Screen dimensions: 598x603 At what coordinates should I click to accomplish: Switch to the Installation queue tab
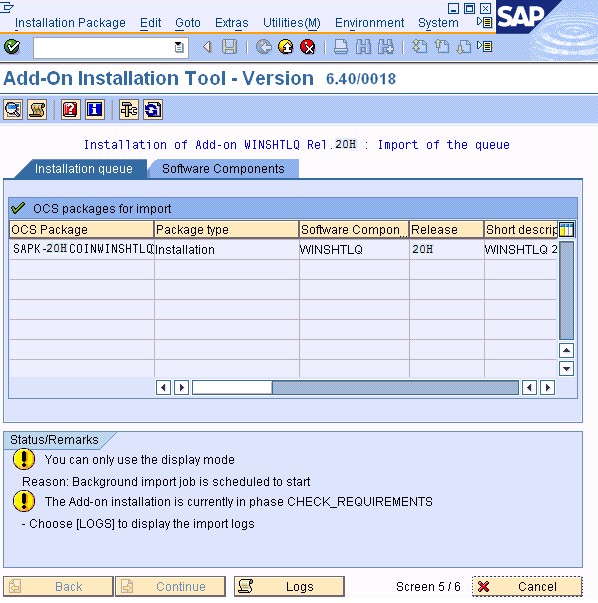[83, 169]
